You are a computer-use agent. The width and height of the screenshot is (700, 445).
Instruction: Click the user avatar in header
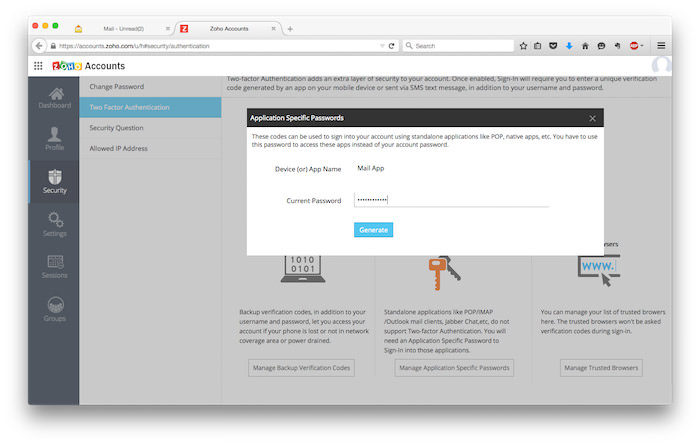[x=661, y=65]
